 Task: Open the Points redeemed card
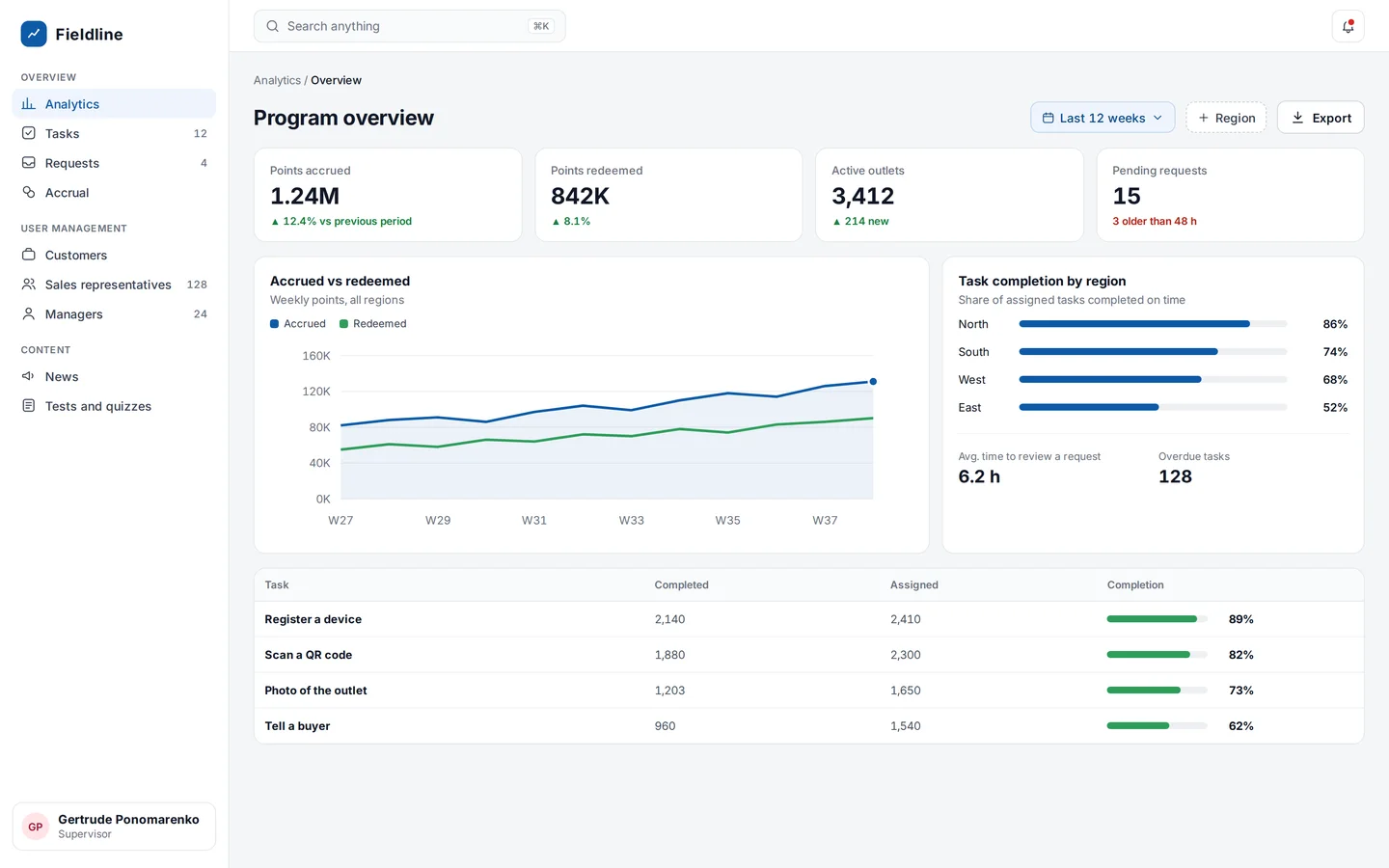tap(668, 195)
